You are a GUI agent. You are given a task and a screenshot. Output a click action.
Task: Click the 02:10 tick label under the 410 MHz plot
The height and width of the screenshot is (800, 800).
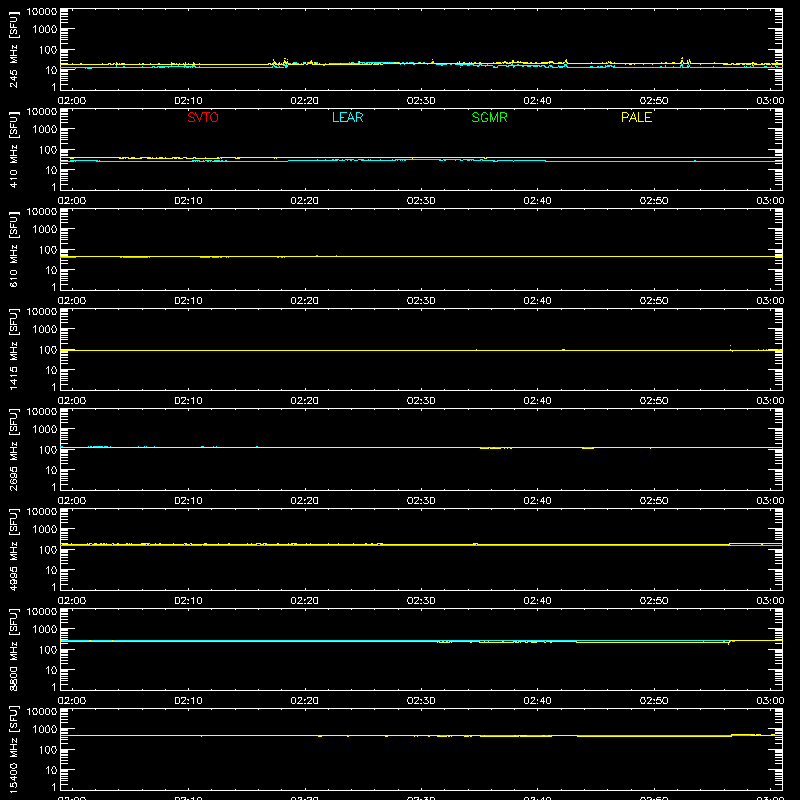tap(188, 201)
